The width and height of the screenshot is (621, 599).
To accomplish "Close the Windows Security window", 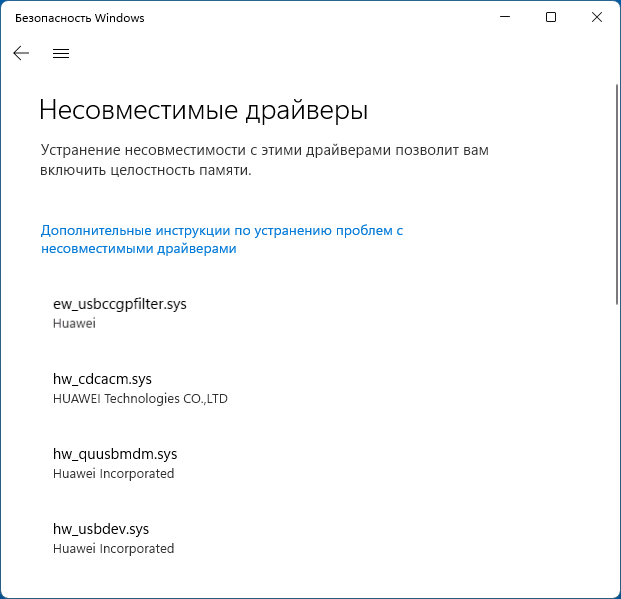I will click(597, 17).
